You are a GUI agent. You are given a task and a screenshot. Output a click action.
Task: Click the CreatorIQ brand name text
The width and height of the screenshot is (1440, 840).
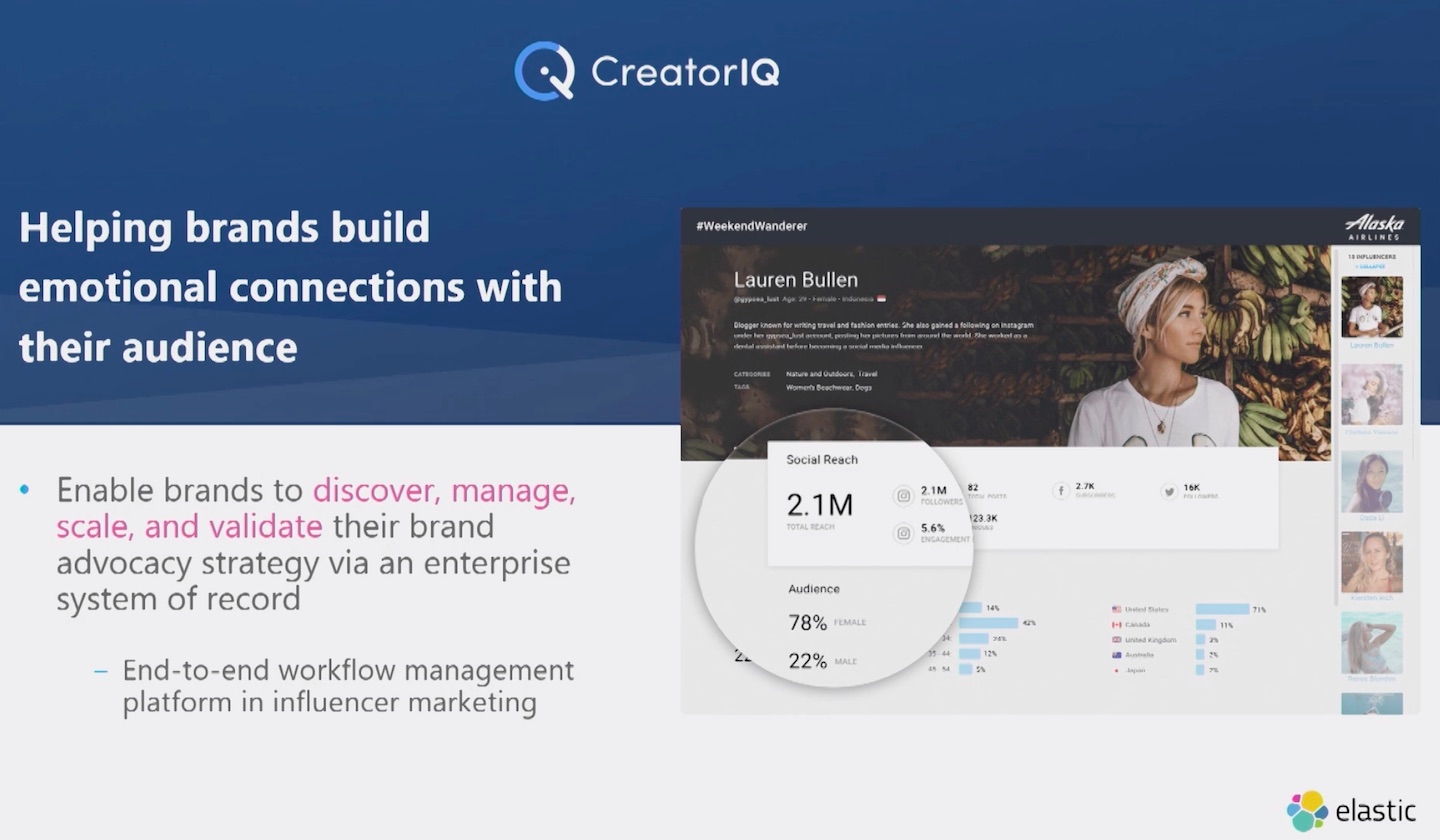pyautogui.click(x=685, y=71)
